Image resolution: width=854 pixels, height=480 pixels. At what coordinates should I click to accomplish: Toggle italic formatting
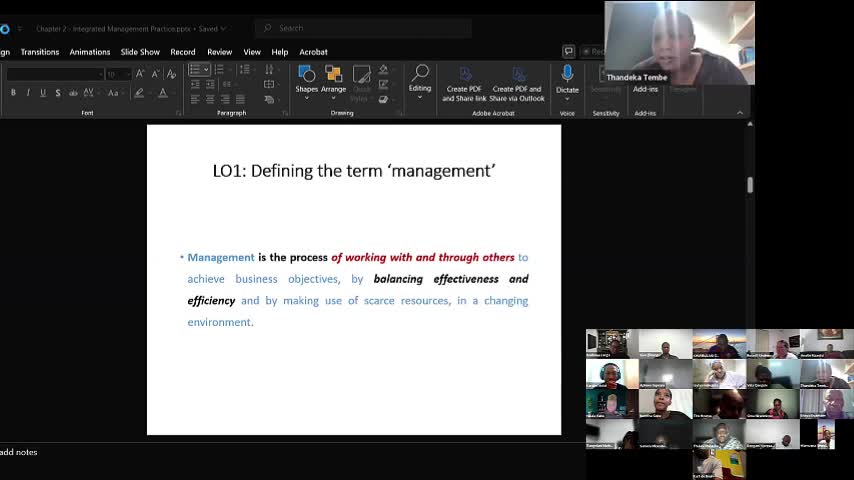pos(28,93)
